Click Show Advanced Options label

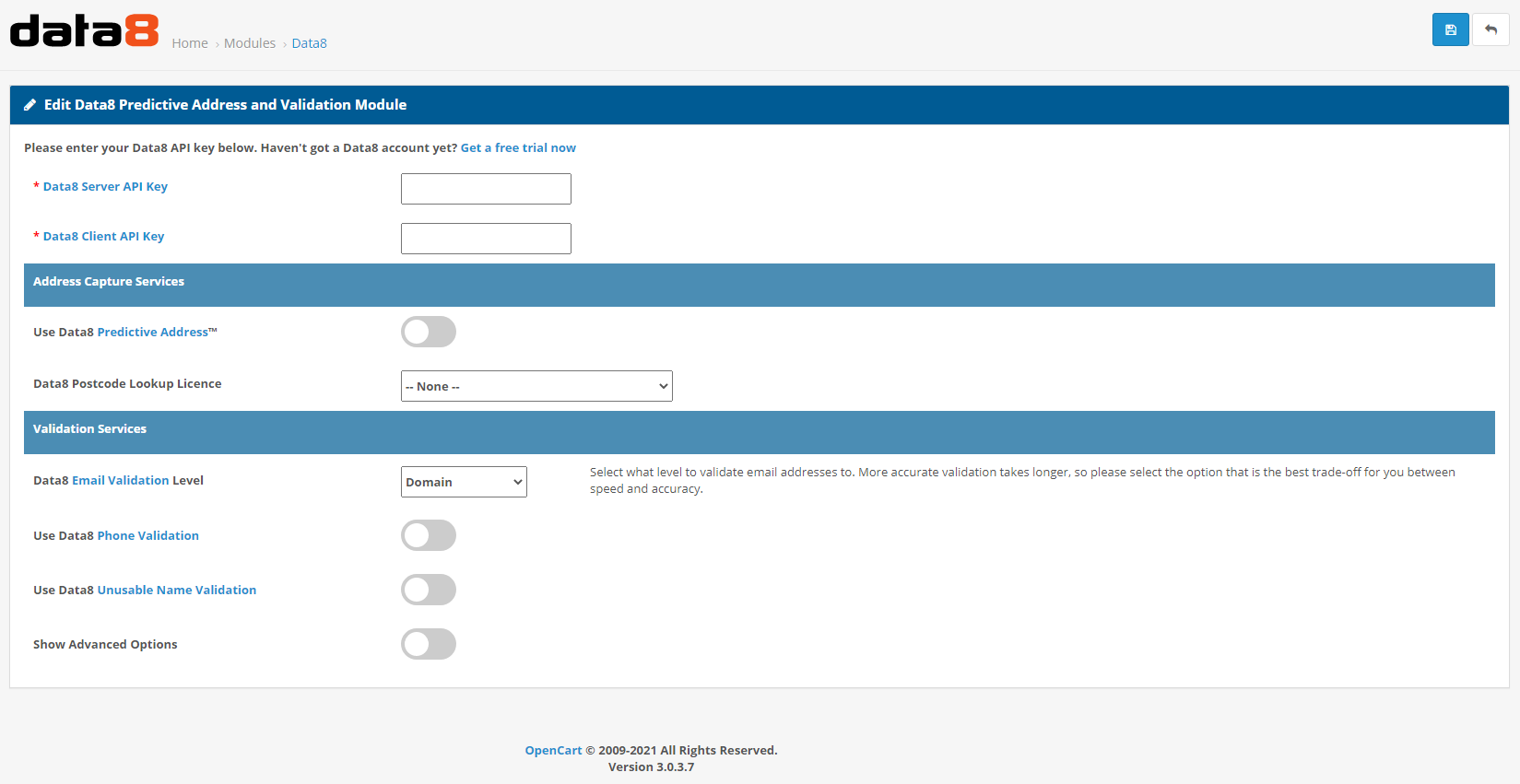pyautogui.click(x=105, y=644)
